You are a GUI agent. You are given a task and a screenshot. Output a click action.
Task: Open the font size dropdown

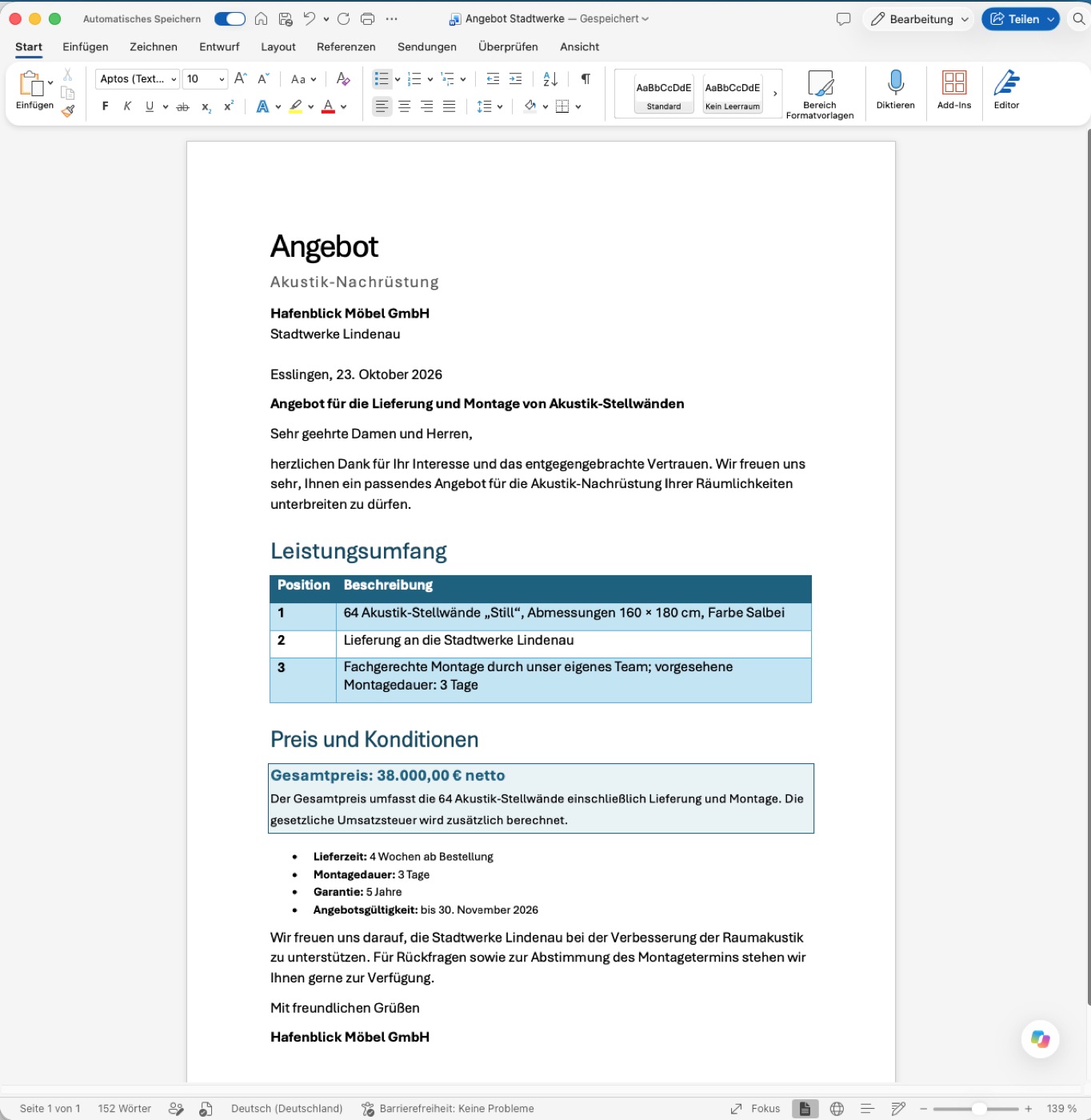[222, 79]
